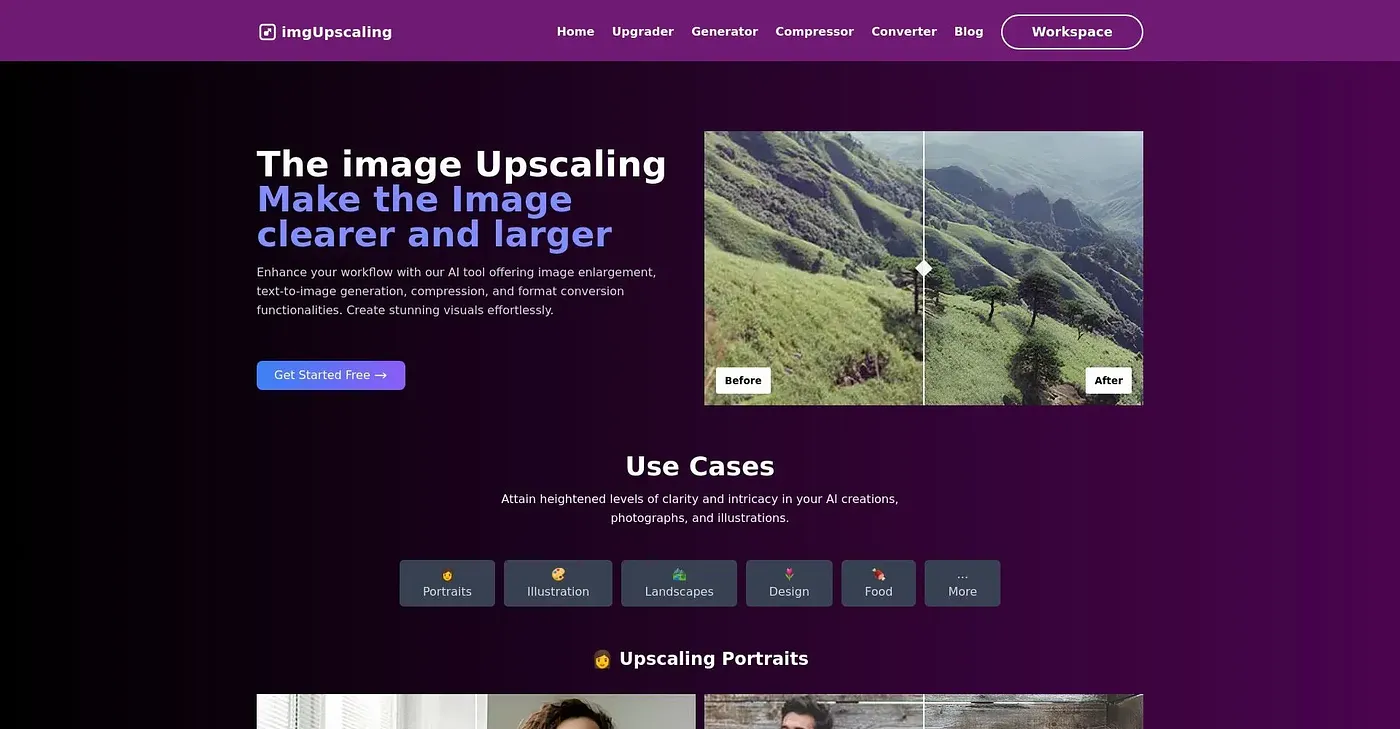Screen dimensions: 1400x729
Task: Open the Generator menu item
Action: point(725,32)
